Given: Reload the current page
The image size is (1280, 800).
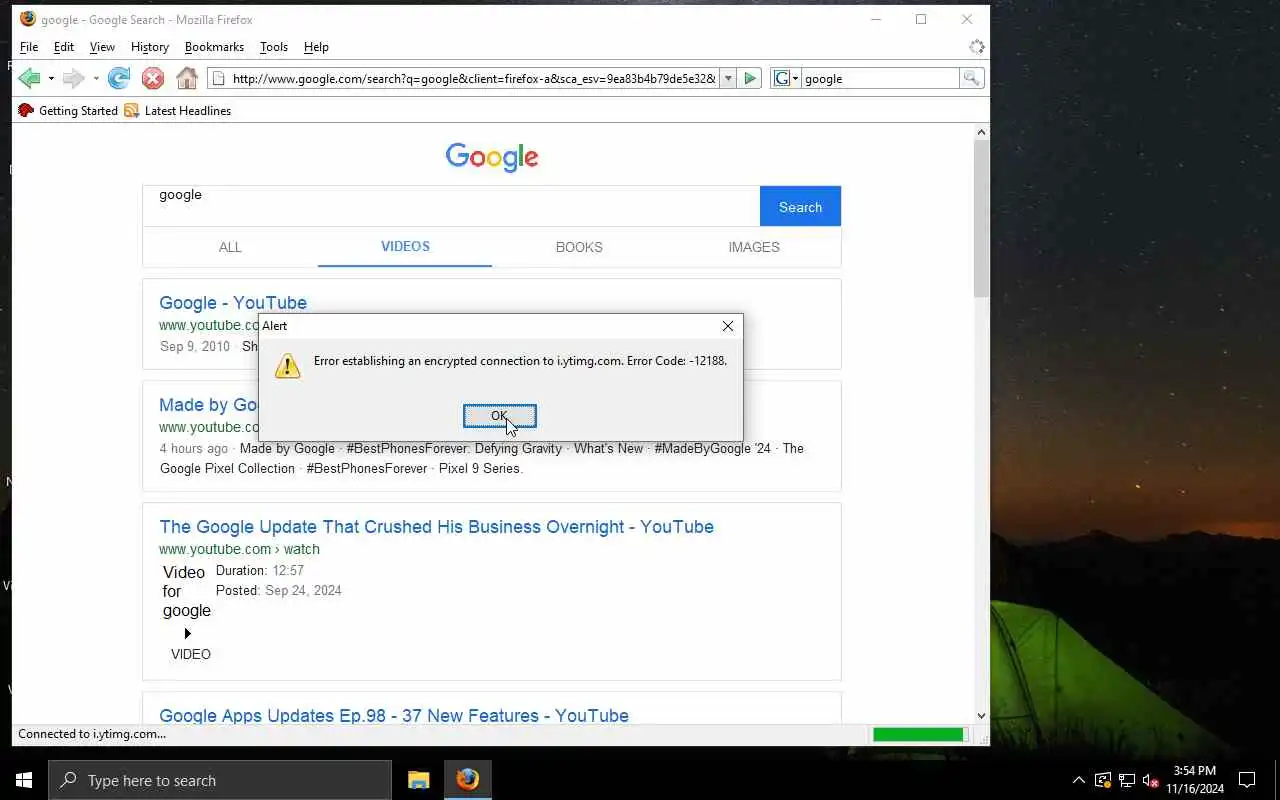Looking at the screenshot, I should pyautogui.click(x=119, y=78).
